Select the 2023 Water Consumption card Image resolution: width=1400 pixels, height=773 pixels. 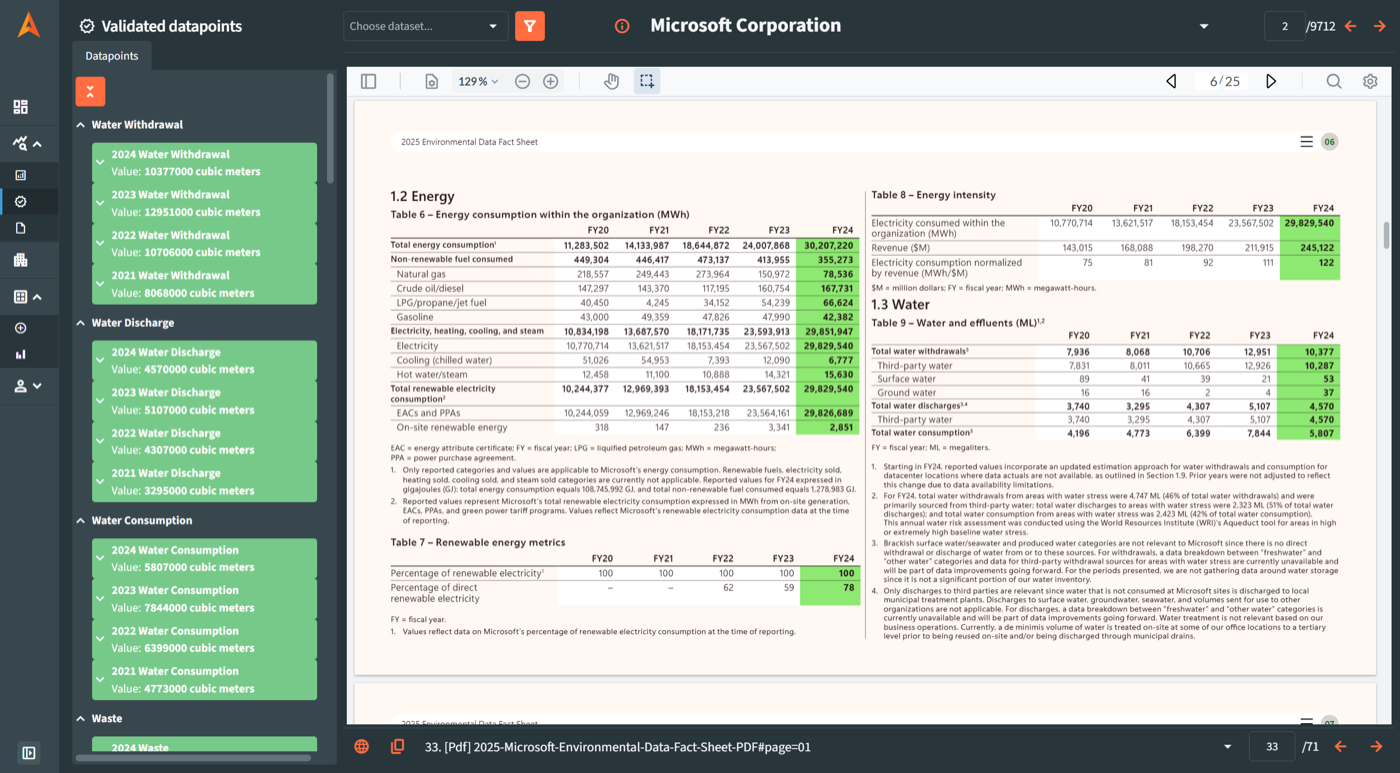click(x=204, y=599)
